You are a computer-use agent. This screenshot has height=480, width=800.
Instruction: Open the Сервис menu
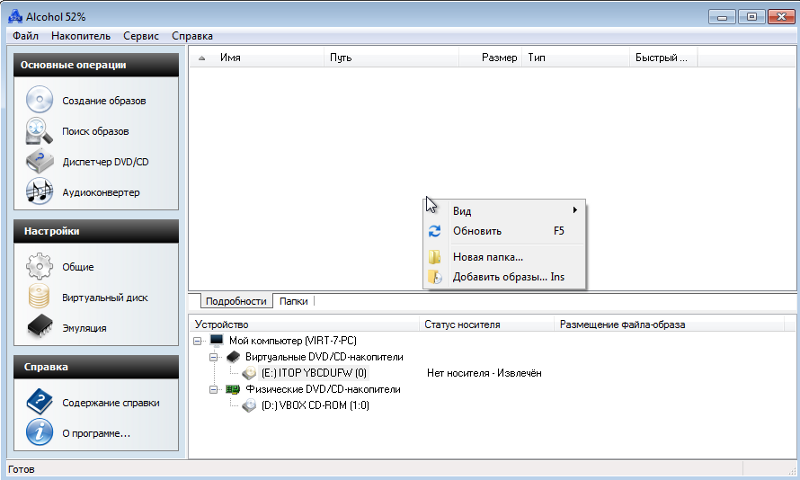coord(141,36)
